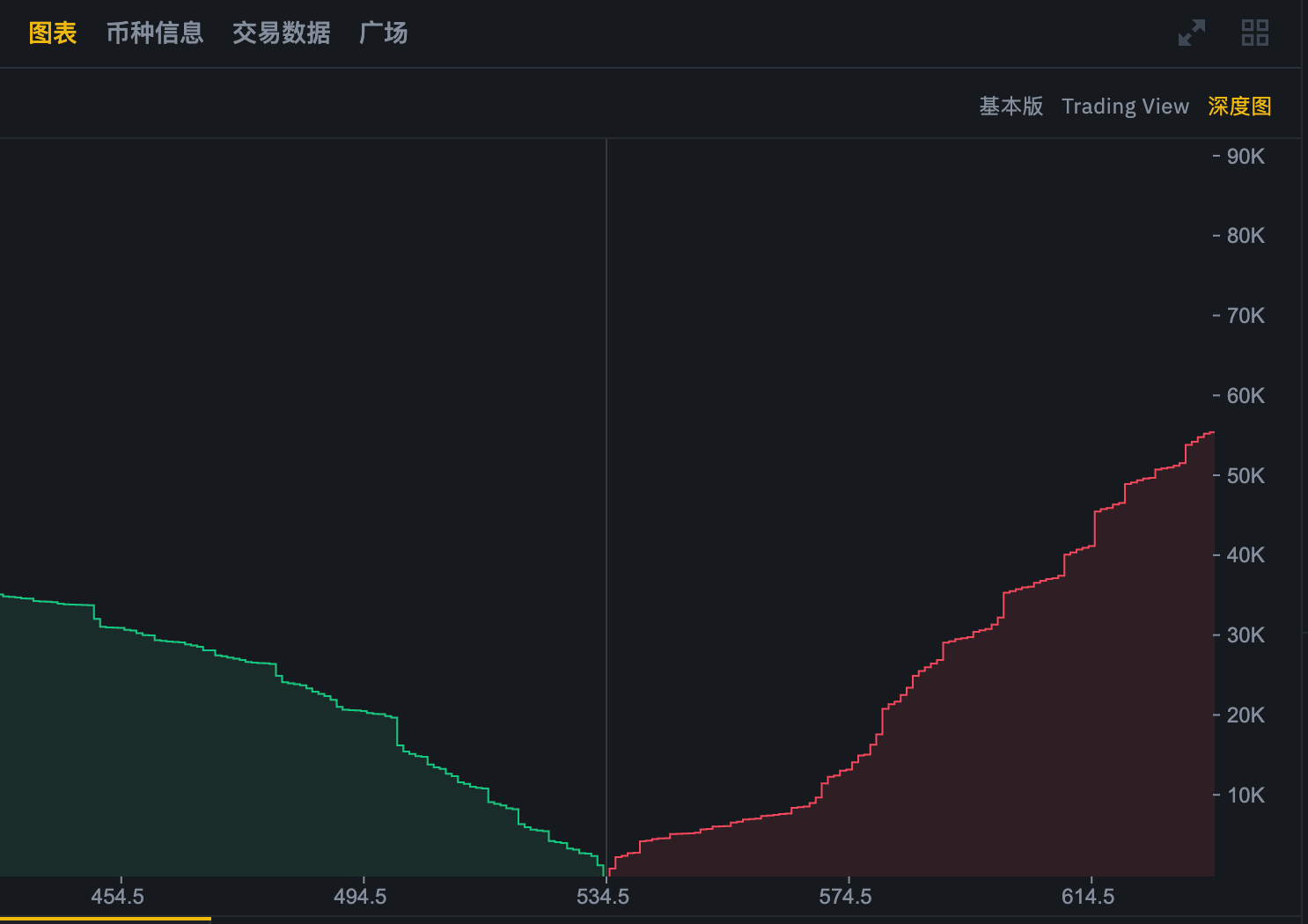Screen dimensions: 1308x924
Task: Click the 614.5 price label
Action: click(x=1088, y=897)
